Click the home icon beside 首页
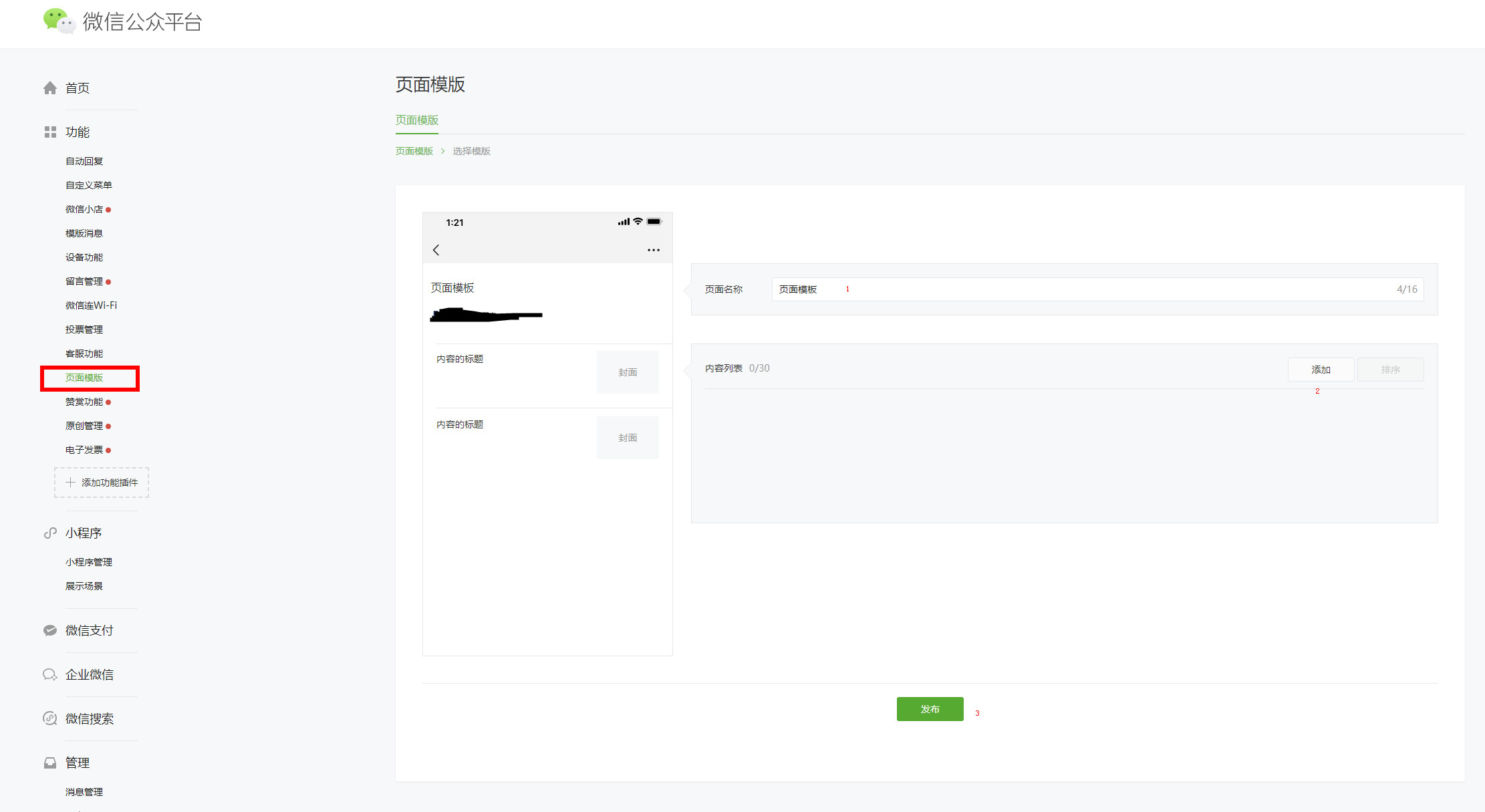The image size is (1485, 812). tap(50, 88)
